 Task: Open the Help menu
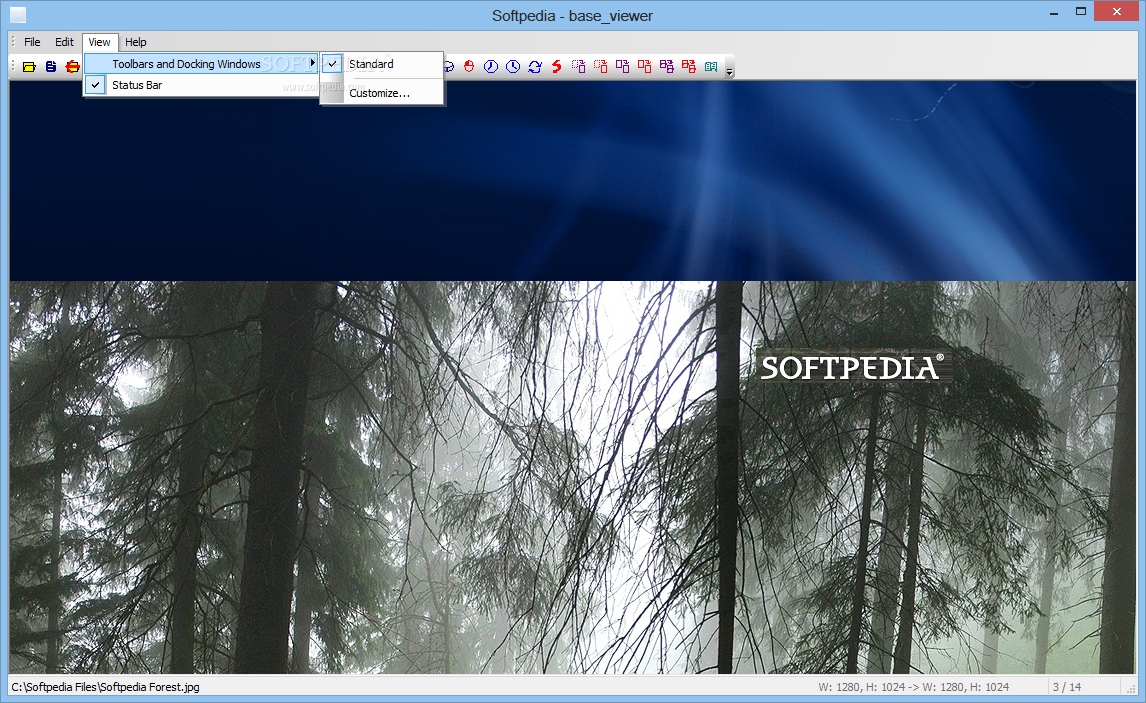point(136,42)
